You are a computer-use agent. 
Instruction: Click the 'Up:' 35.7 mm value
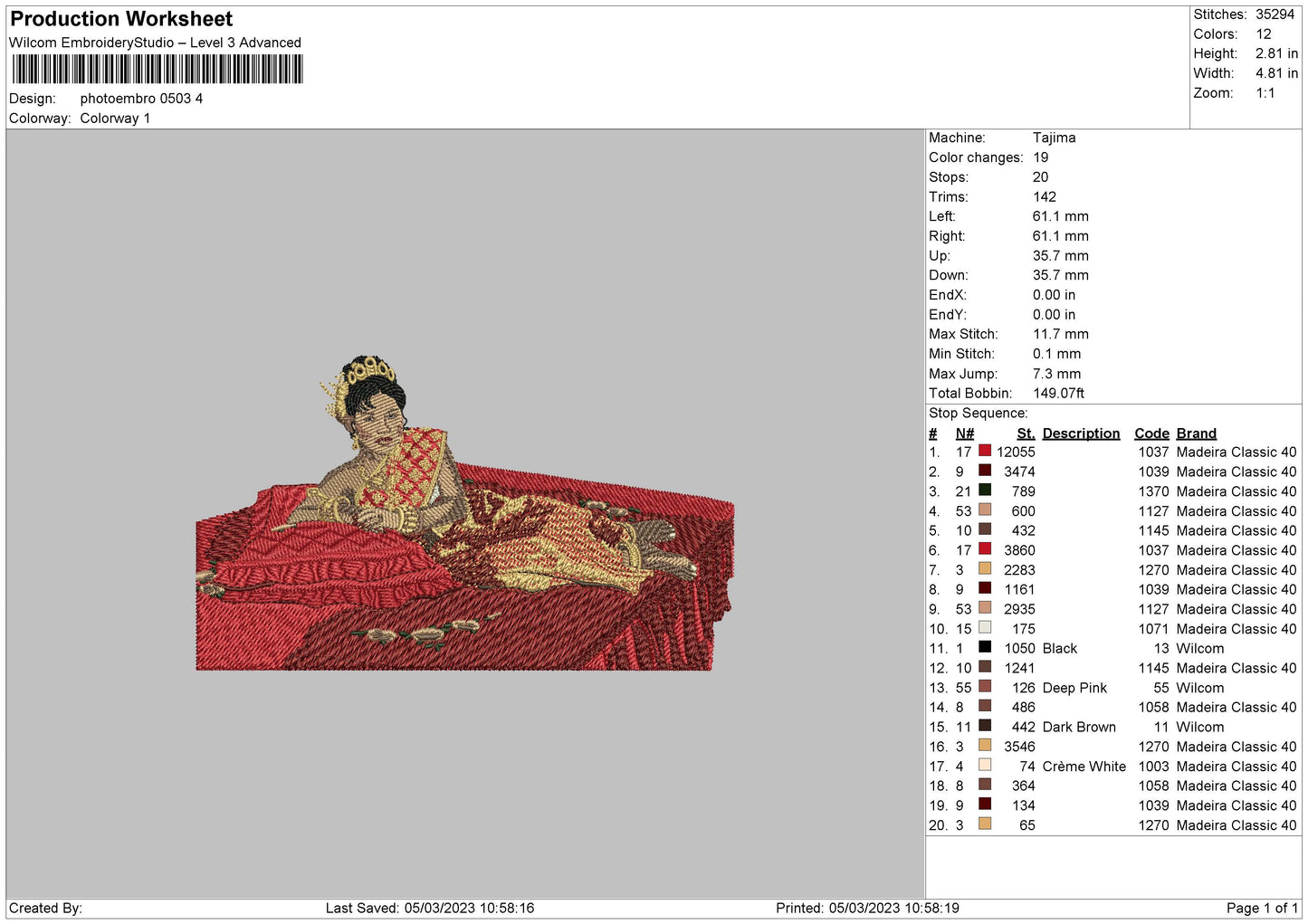(x=1061, y=256)
